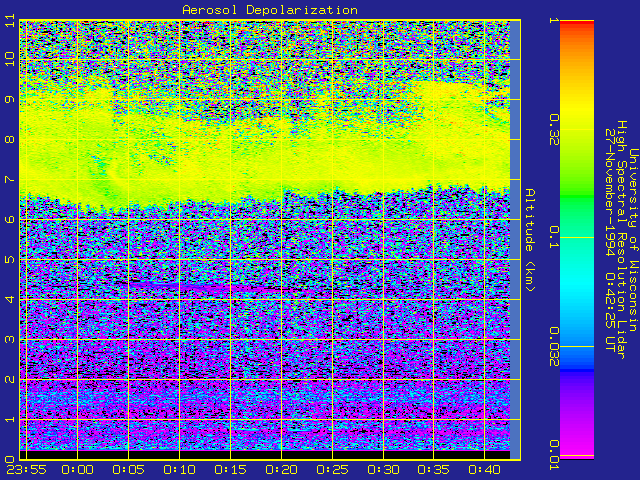This screenshot has height=480, width=640.
Task: Click the 'High Spectral Resolution Lidar' text
Action: coord(622,240)
